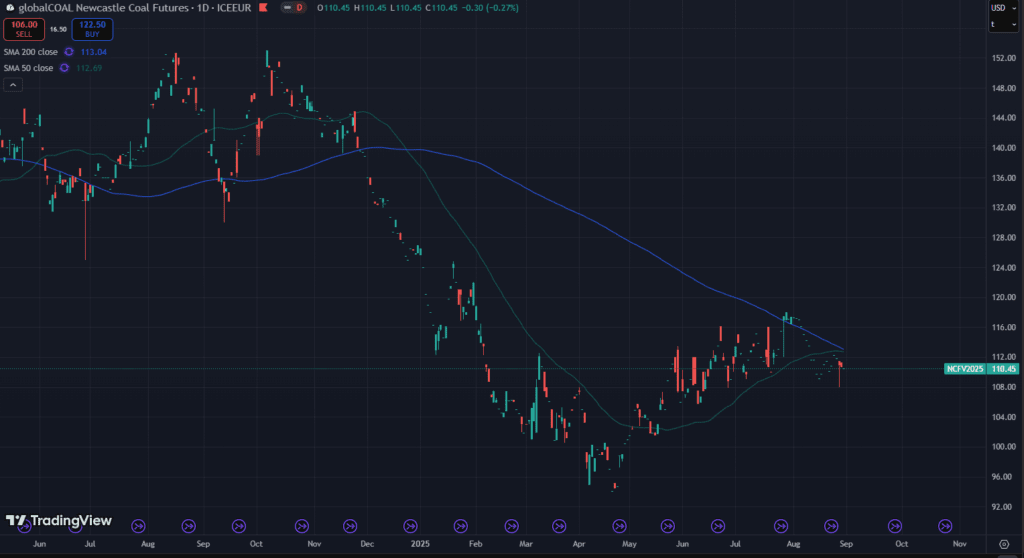Select the SMA 200 close indicator legend
1024x558 pixels.
tap(30, 51)
